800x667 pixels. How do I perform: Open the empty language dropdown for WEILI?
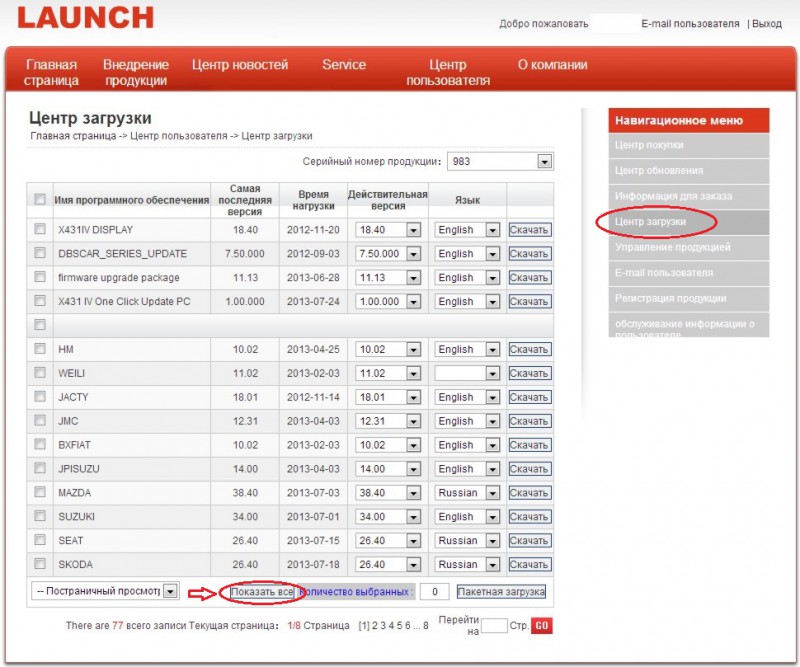[x=492, y=373]
